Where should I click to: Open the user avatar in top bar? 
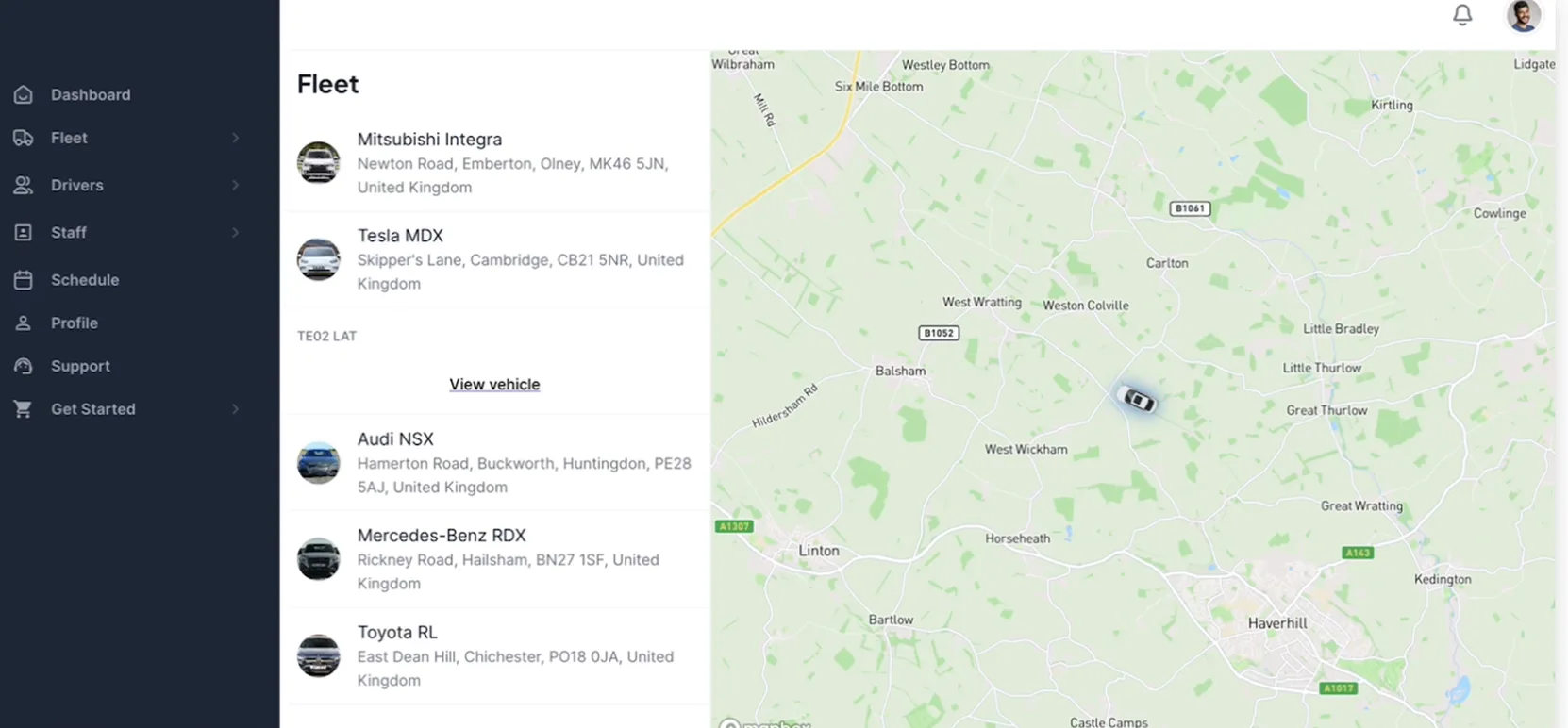tap(1523, 15)
